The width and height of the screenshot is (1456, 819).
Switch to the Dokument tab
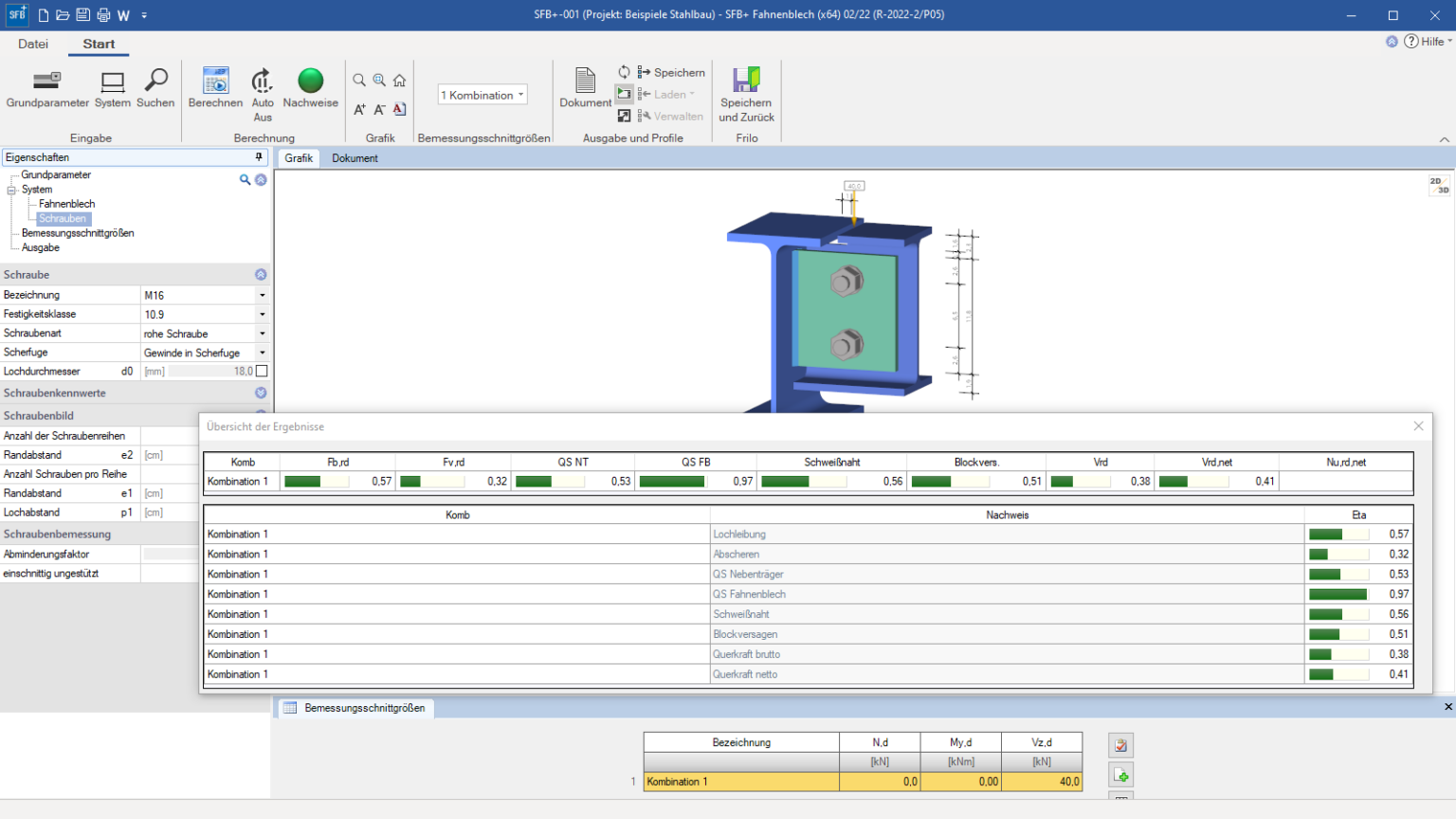pyautogui.click(x=355, y=158)
